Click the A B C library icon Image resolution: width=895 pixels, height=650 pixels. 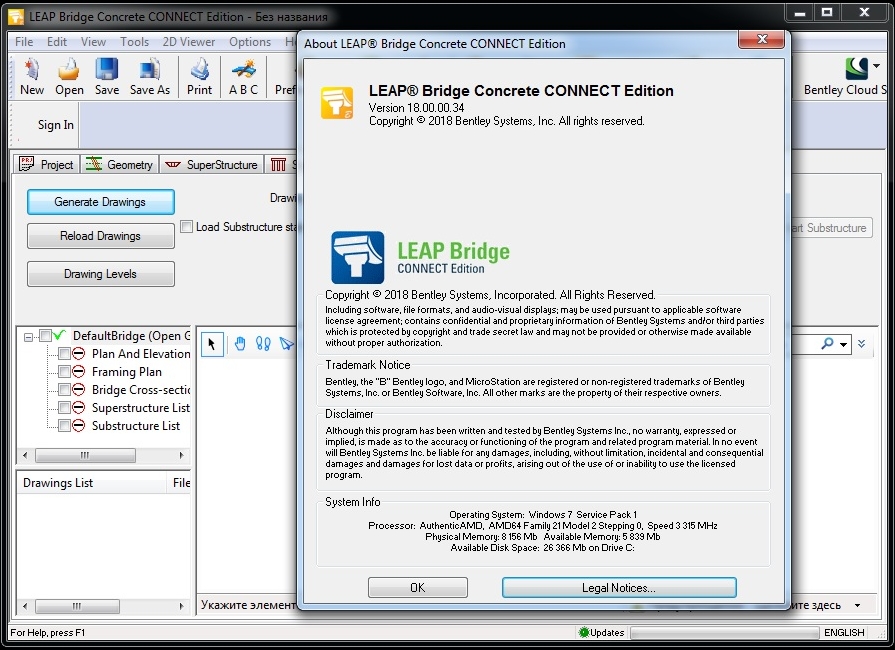pos(244,69)
